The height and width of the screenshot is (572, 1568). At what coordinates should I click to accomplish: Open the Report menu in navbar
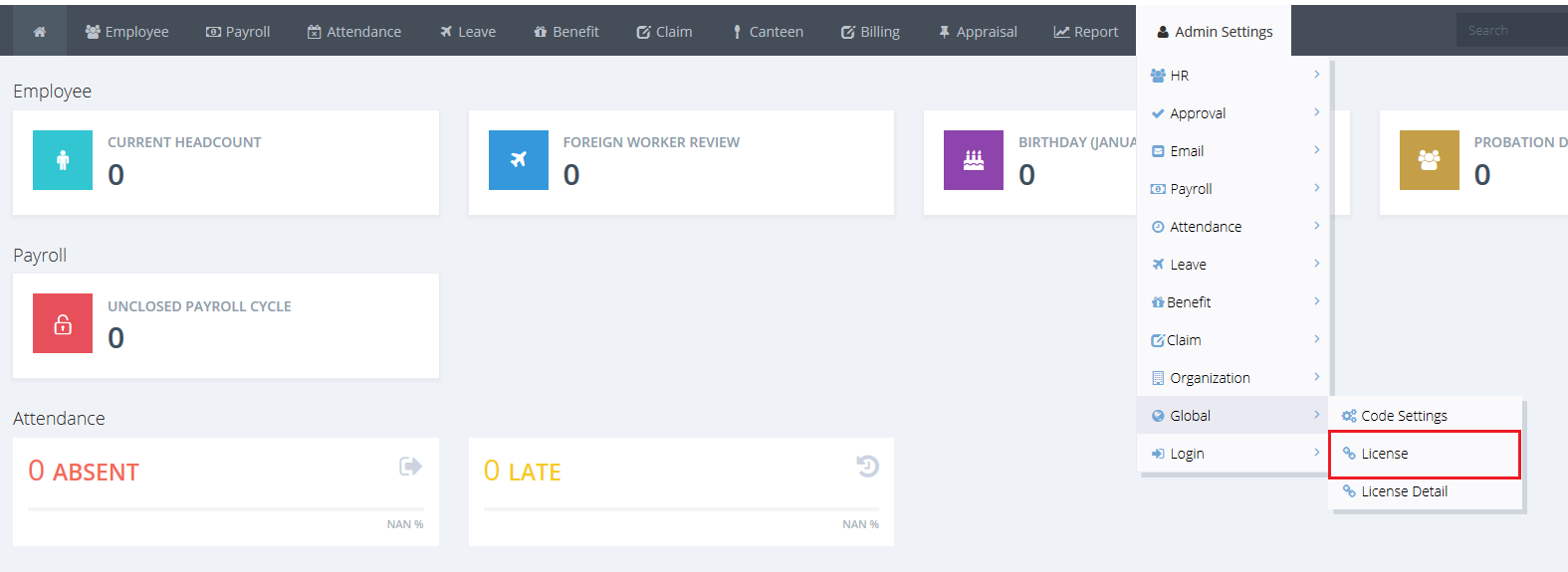pyautogui.click(x=1086, y=32)
